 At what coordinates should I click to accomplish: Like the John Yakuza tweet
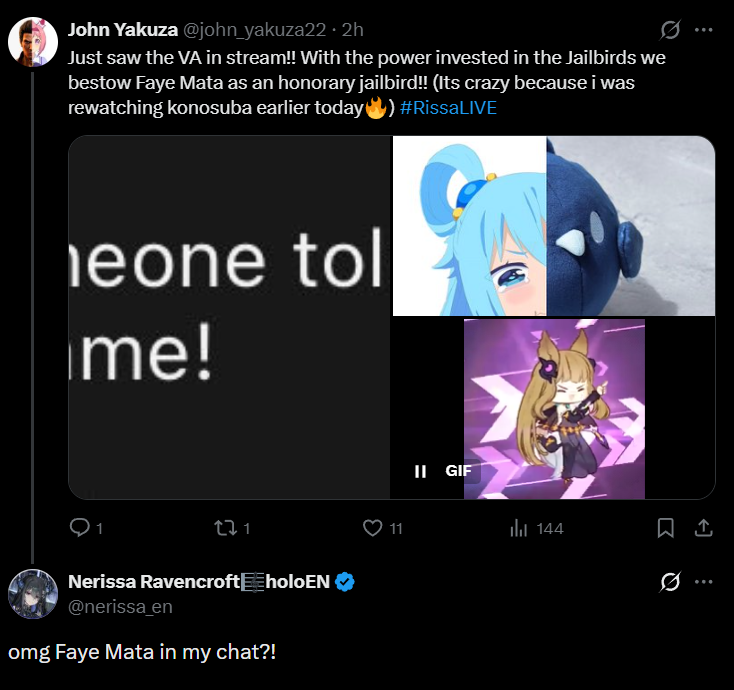click(x=373, y=528)
